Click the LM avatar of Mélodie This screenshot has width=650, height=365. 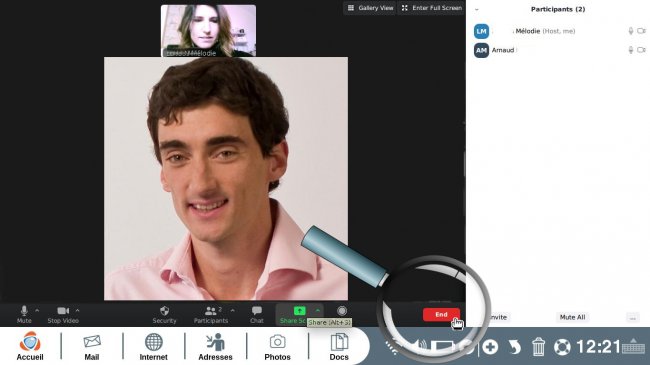click(481, 31)
